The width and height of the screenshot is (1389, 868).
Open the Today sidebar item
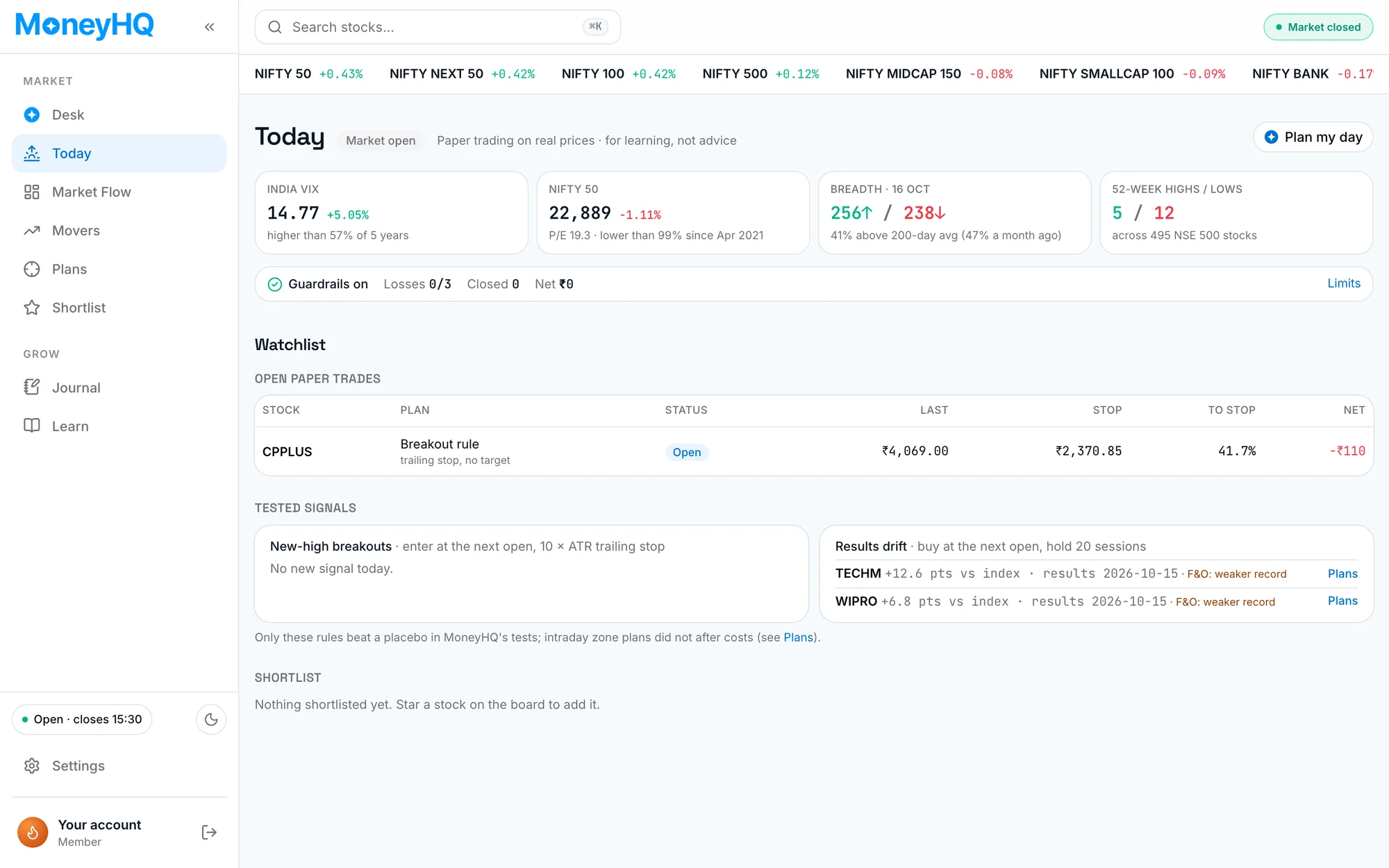(x=119, y=153)
